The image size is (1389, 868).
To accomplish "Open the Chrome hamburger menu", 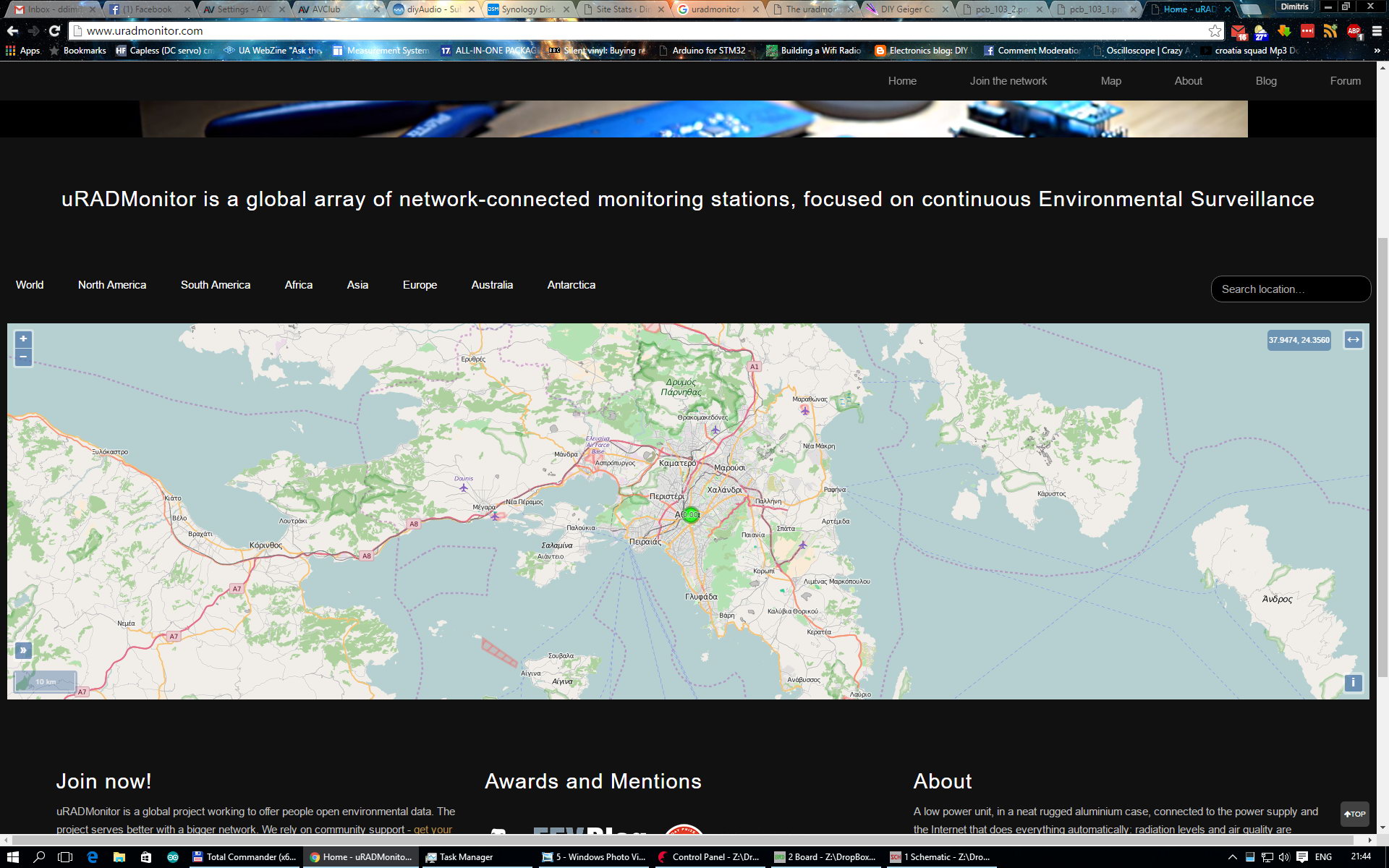I will pyautogui.click(x=1377, y=30).
